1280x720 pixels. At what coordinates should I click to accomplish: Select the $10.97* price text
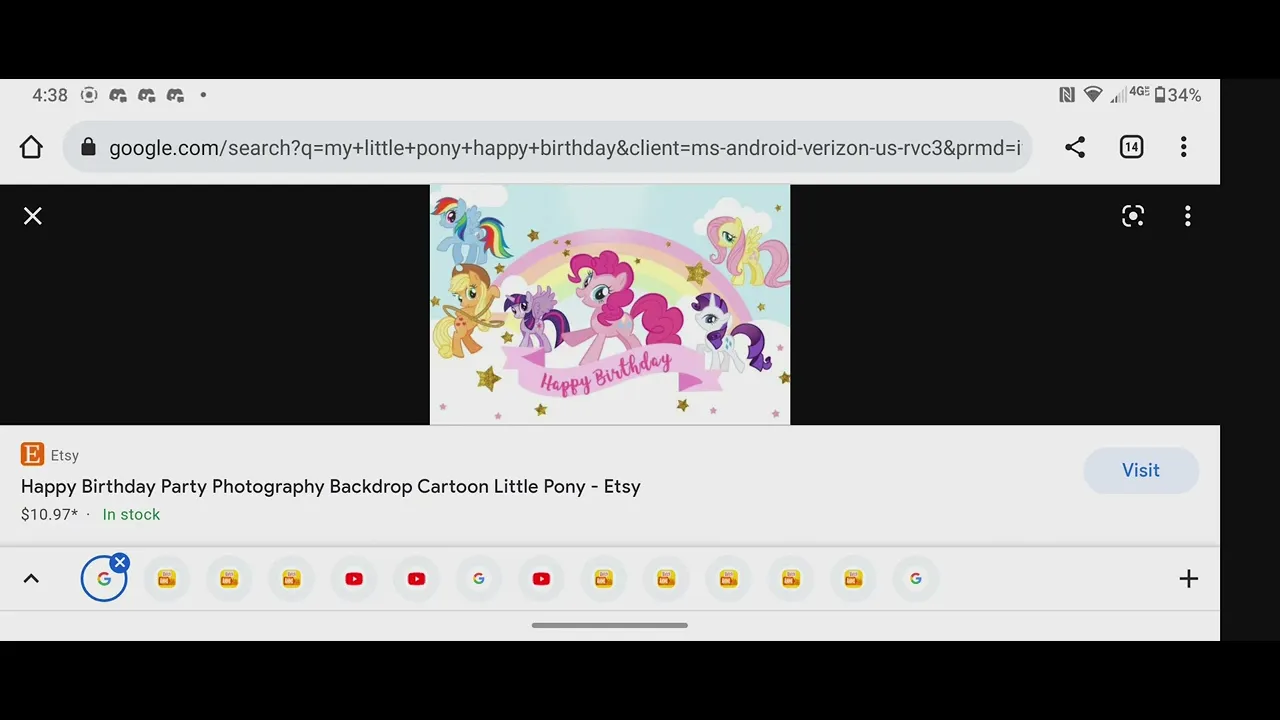click(49, 515)
